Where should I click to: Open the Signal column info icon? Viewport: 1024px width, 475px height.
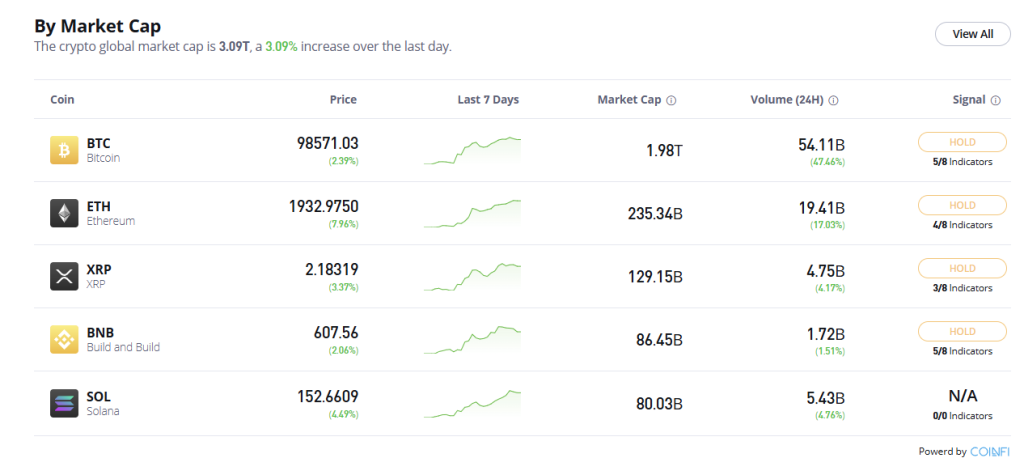tap(995, 101)
